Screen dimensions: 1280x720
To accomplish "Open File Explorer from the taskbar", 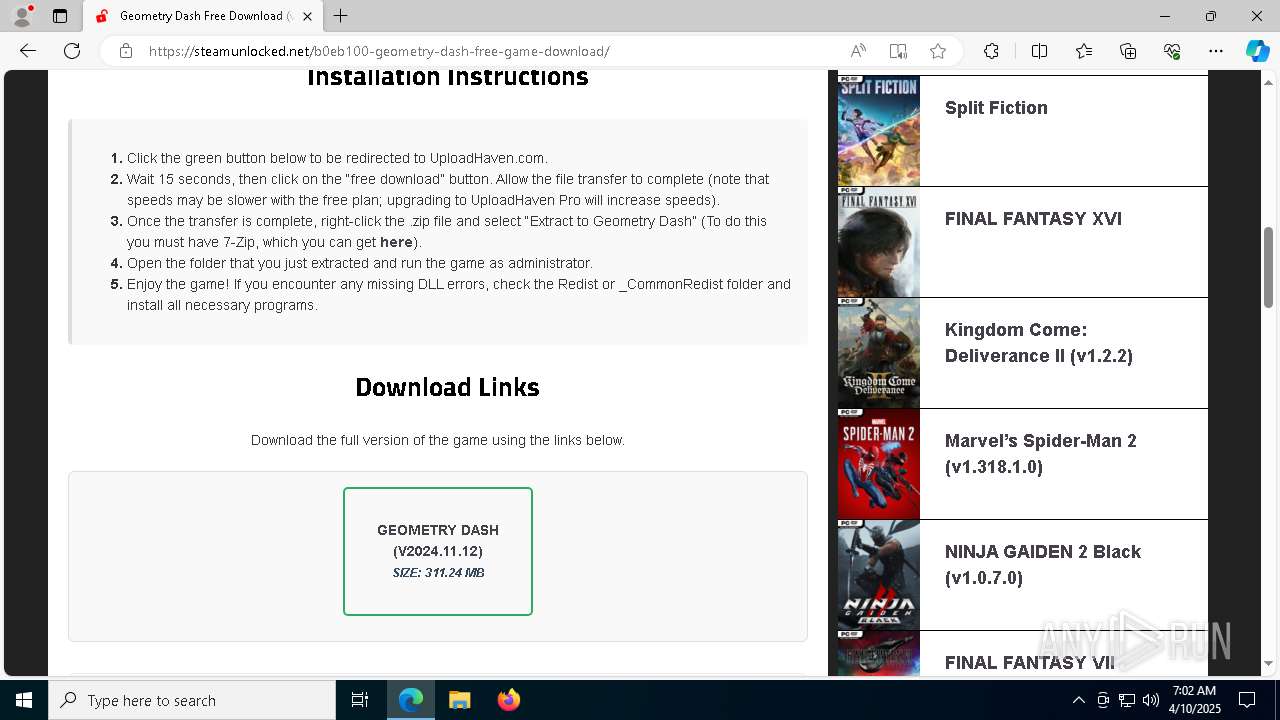I will click(x=459, y=700).
